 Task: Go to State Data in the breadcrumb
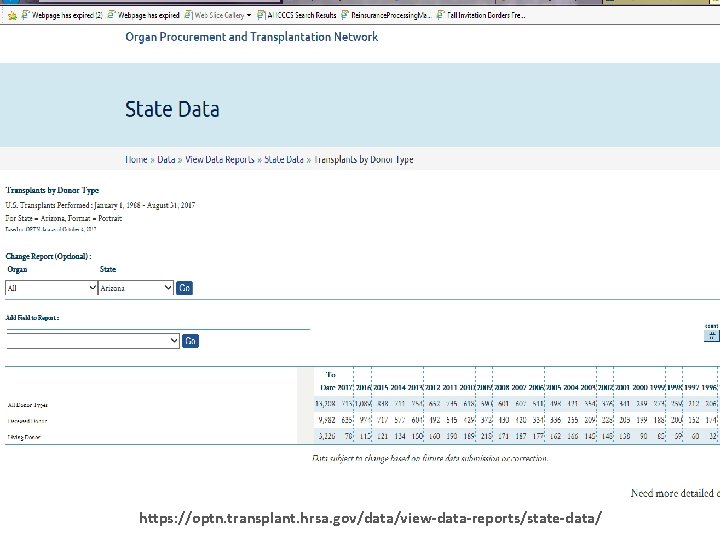[284, 159]
